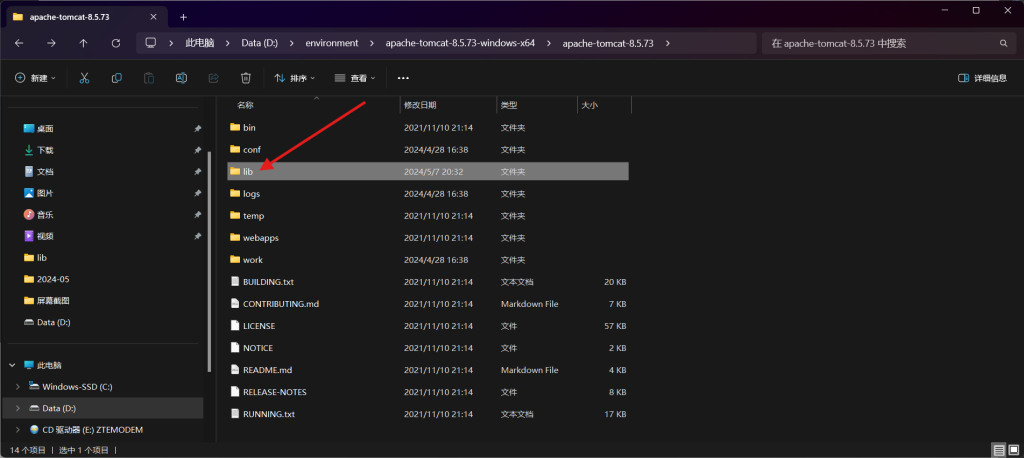Image resolution: width=1024 pixels, height=458 pixels.
Task: Open the three-dot more options menu
Action: tap(403, 78)
